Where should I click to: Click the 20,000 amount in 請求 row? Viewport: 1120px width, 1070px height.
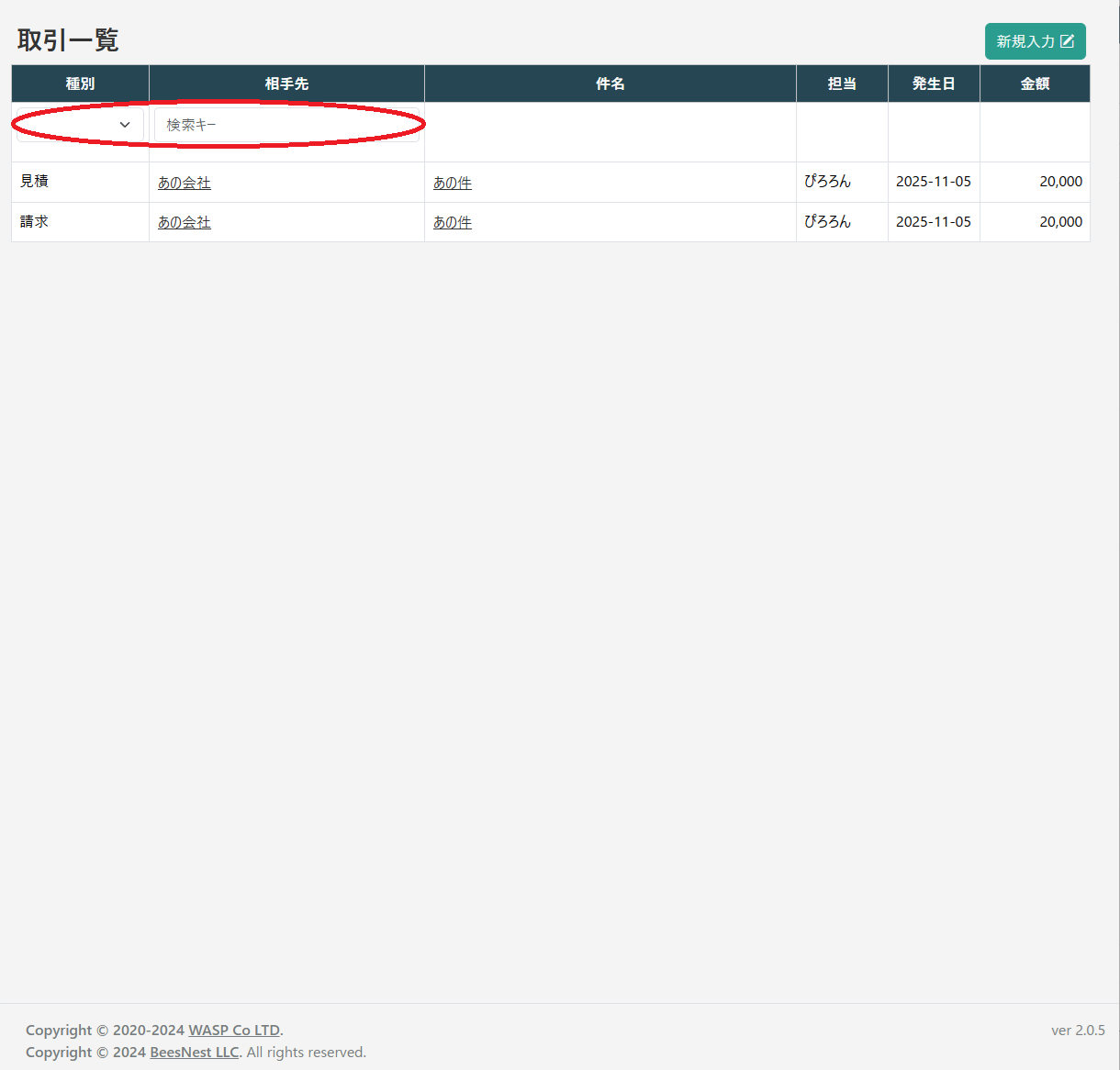pyautogui.click(x=1060, y=222)
